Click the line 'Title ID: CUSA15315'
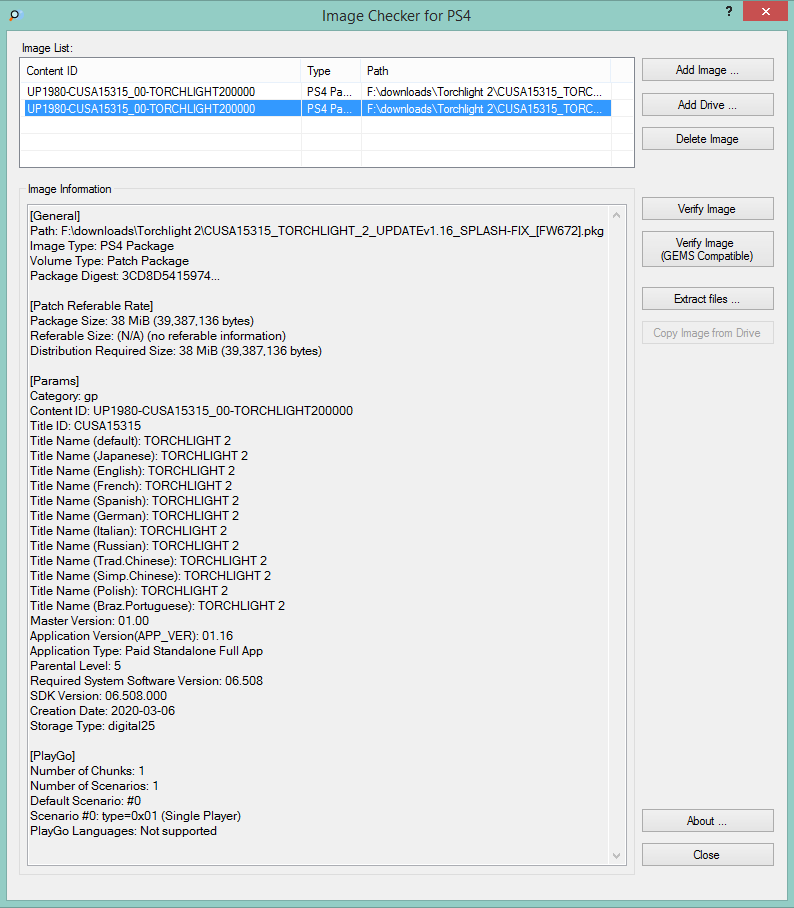The image size is (794, 908). pos(86,426)
